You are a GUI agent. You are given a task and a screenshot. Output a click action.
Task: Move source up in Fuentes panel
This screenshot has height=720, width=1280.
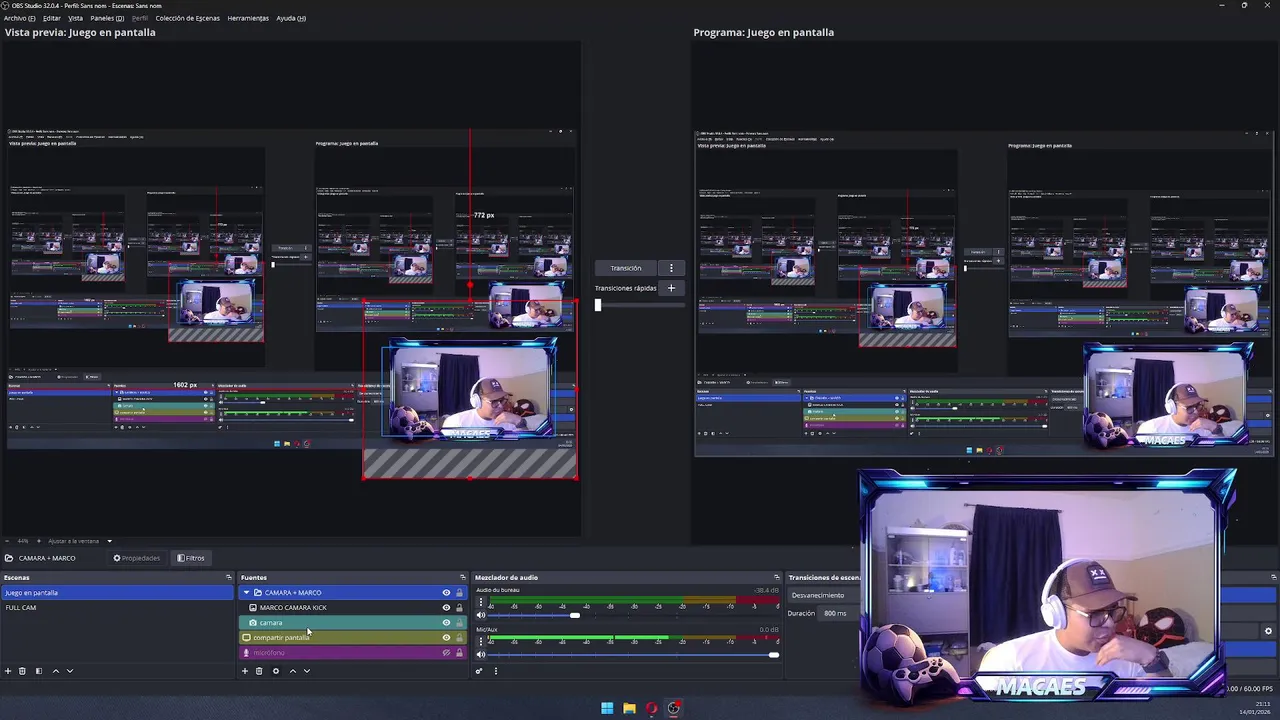click(292, 671)
